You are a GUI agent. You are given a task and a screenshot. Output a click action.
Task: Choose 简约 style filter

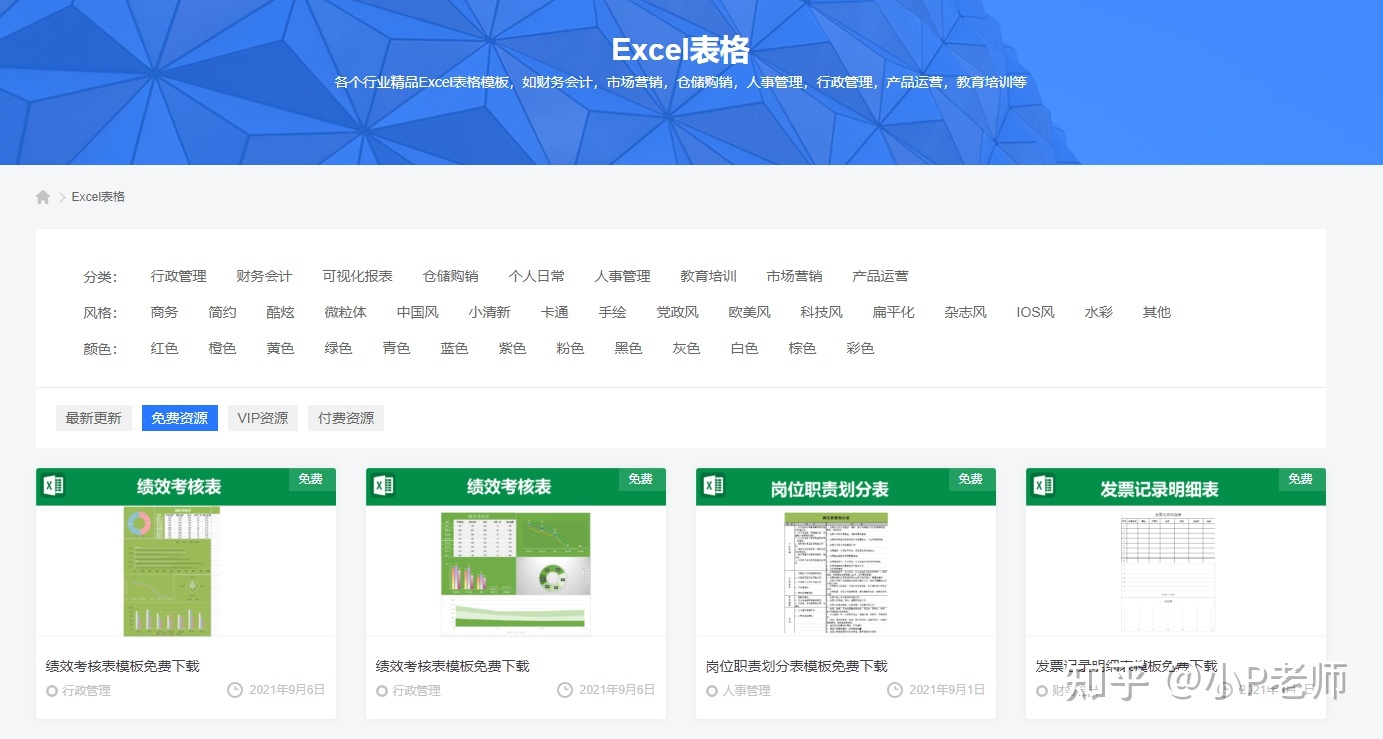(x=223, y=312)
